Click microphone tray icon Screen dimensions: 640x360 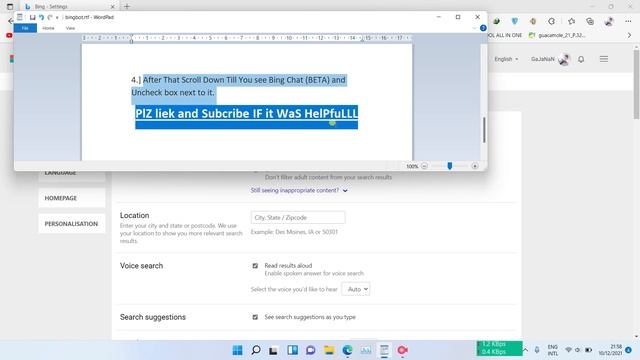coord(537,350)
